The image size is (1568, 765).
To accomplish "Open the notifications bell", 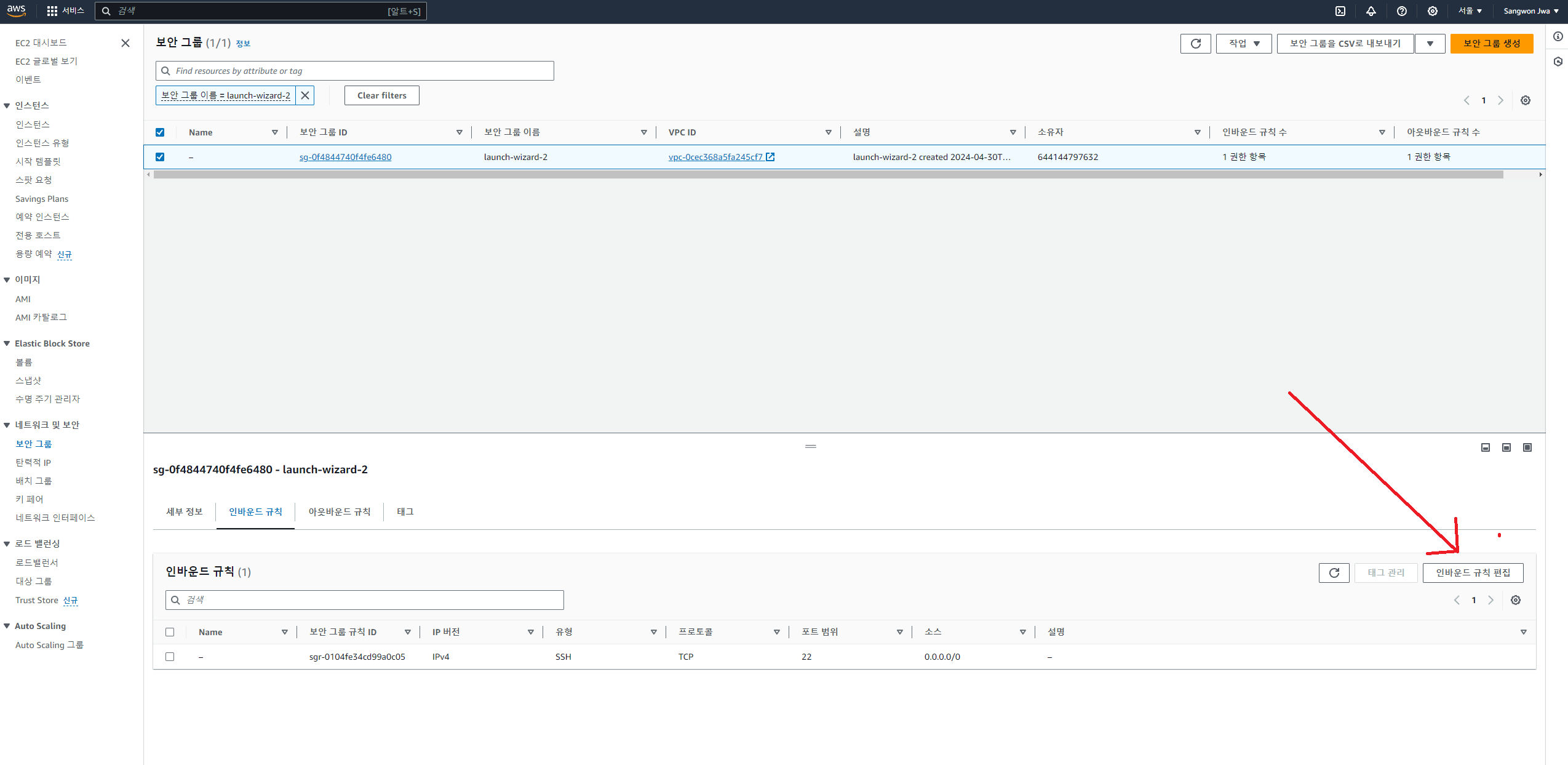I will [1371, 11].
